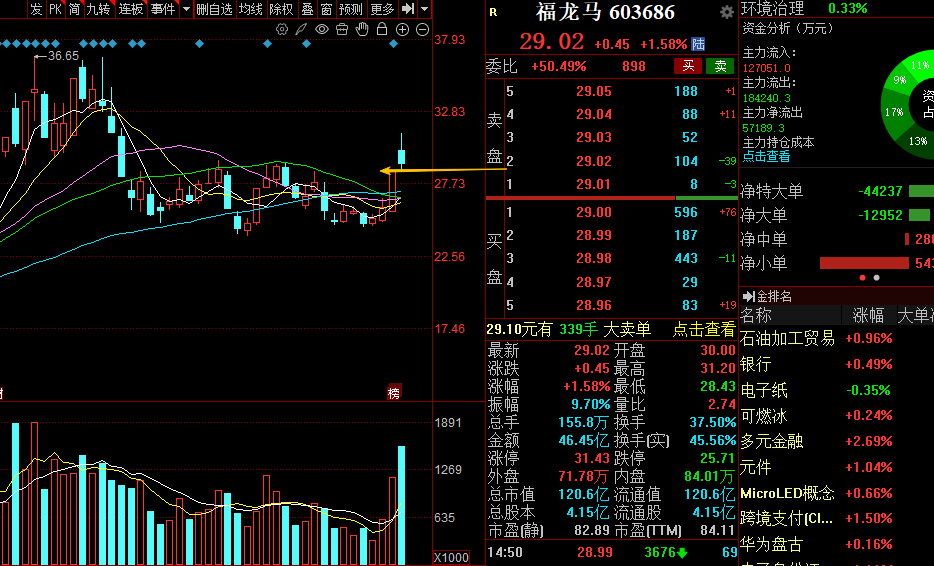Select 可燃冰 sector row
934x566 pixels.
pyautogui.click(x=836, y=416)
